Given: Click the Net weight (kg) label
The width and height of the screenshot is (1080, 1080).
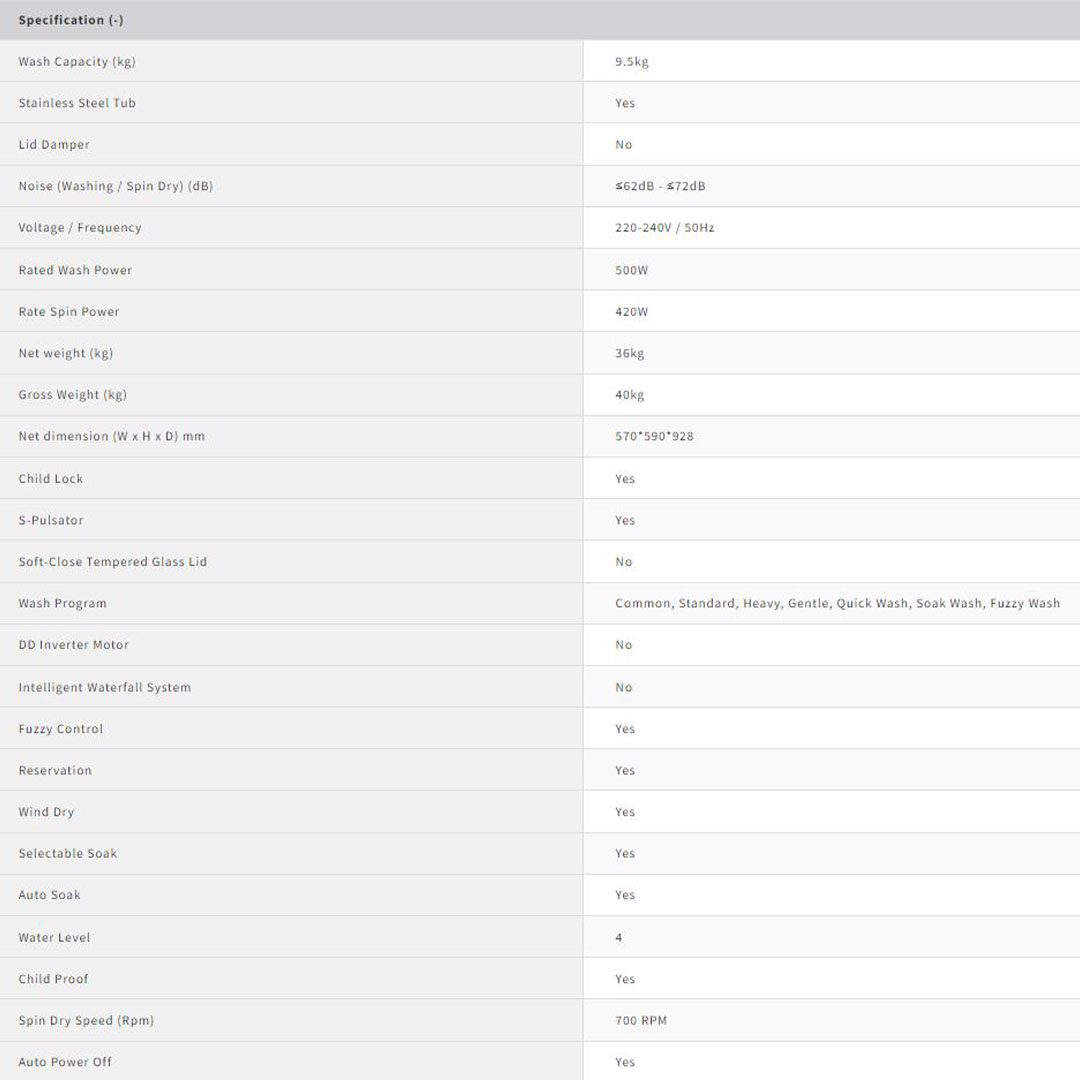Looking at the screenshot, I should [x=66, y=353].
